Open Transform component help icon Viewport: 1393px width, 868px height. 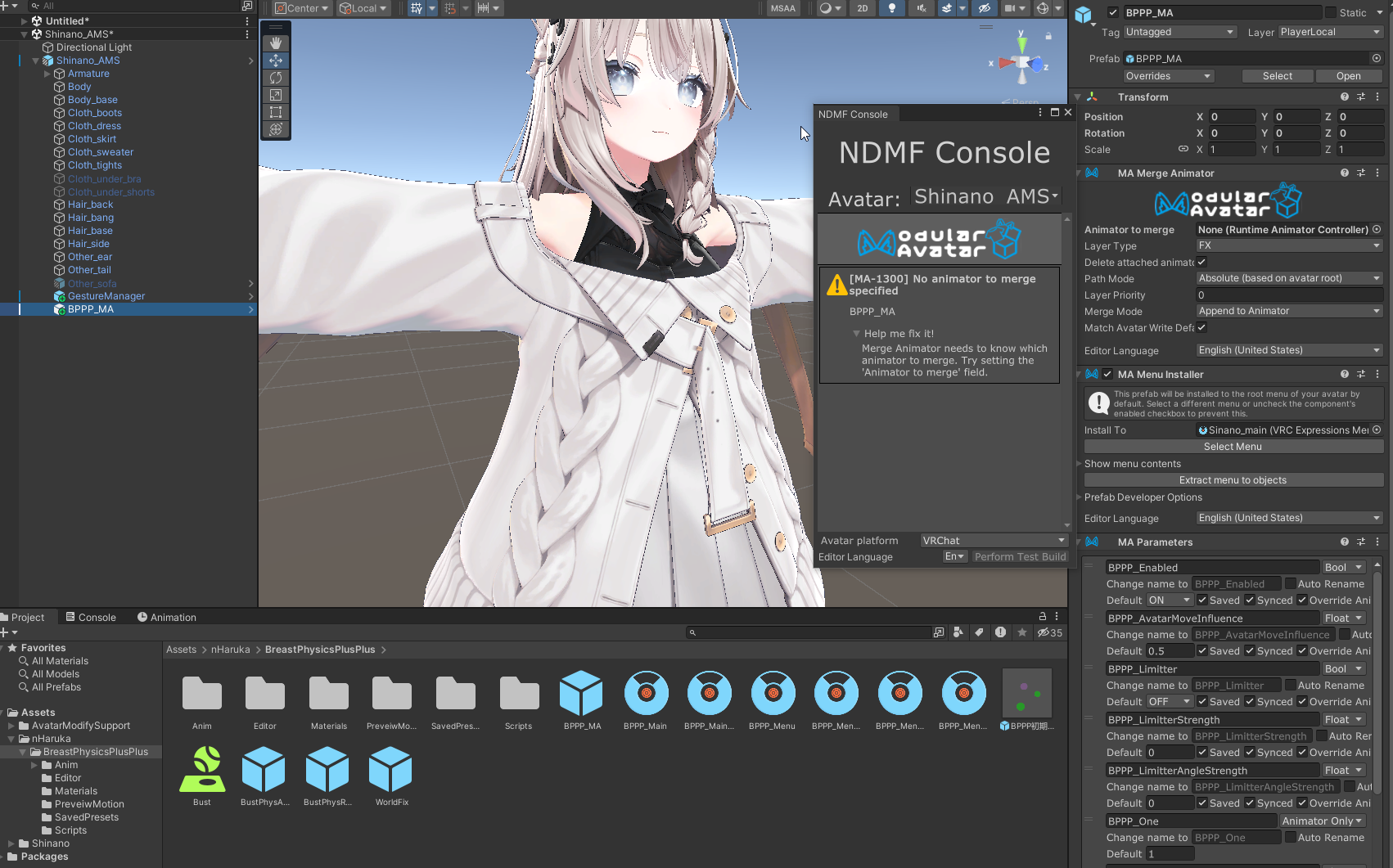(1344, 97)
